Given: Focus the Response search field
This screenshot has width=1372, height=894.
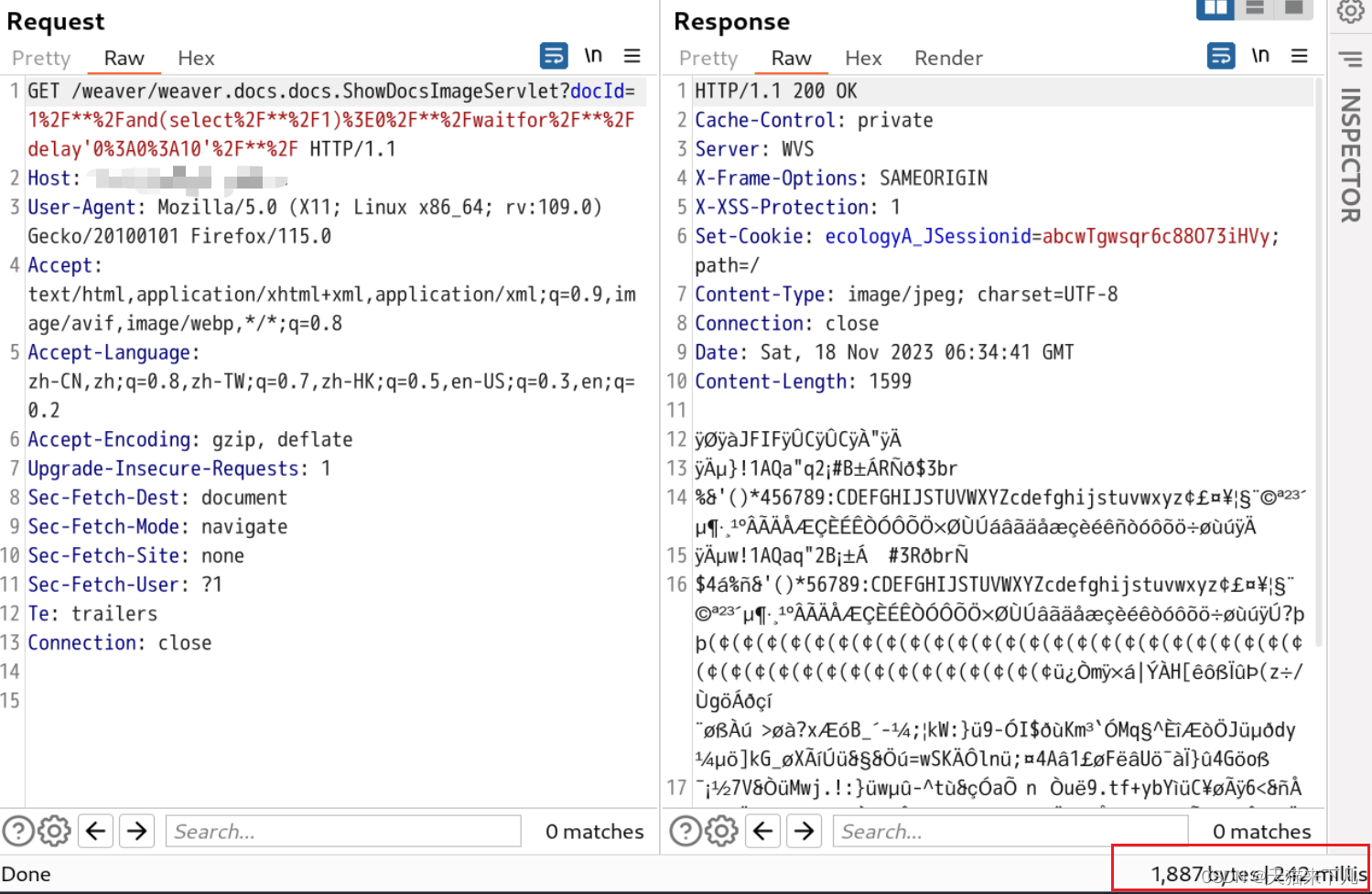Looking at the screenshot, I should [x=1010, y=831].
